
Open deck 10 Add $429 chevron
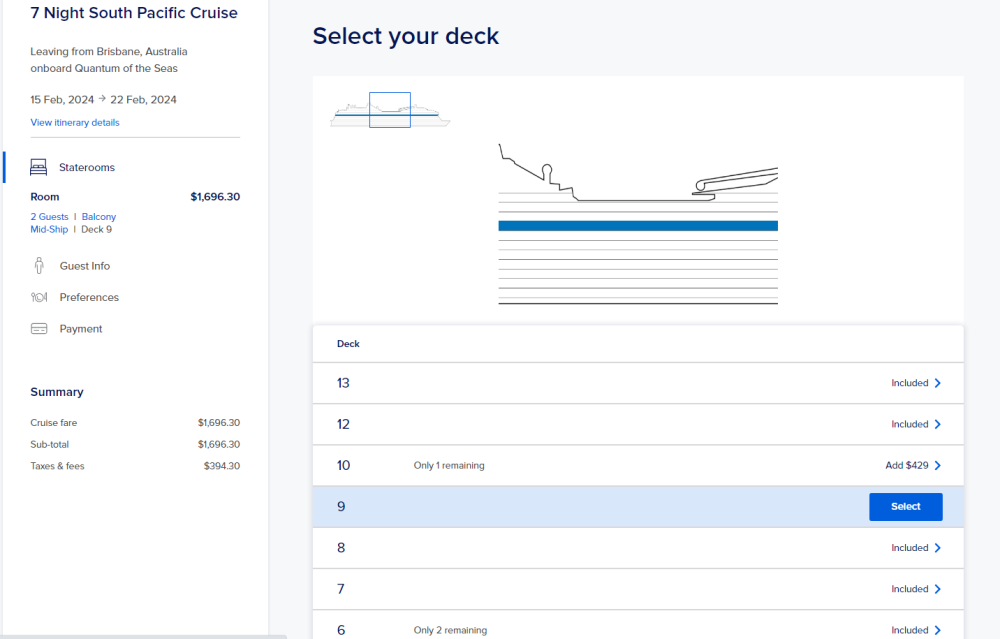coord(937,466)
